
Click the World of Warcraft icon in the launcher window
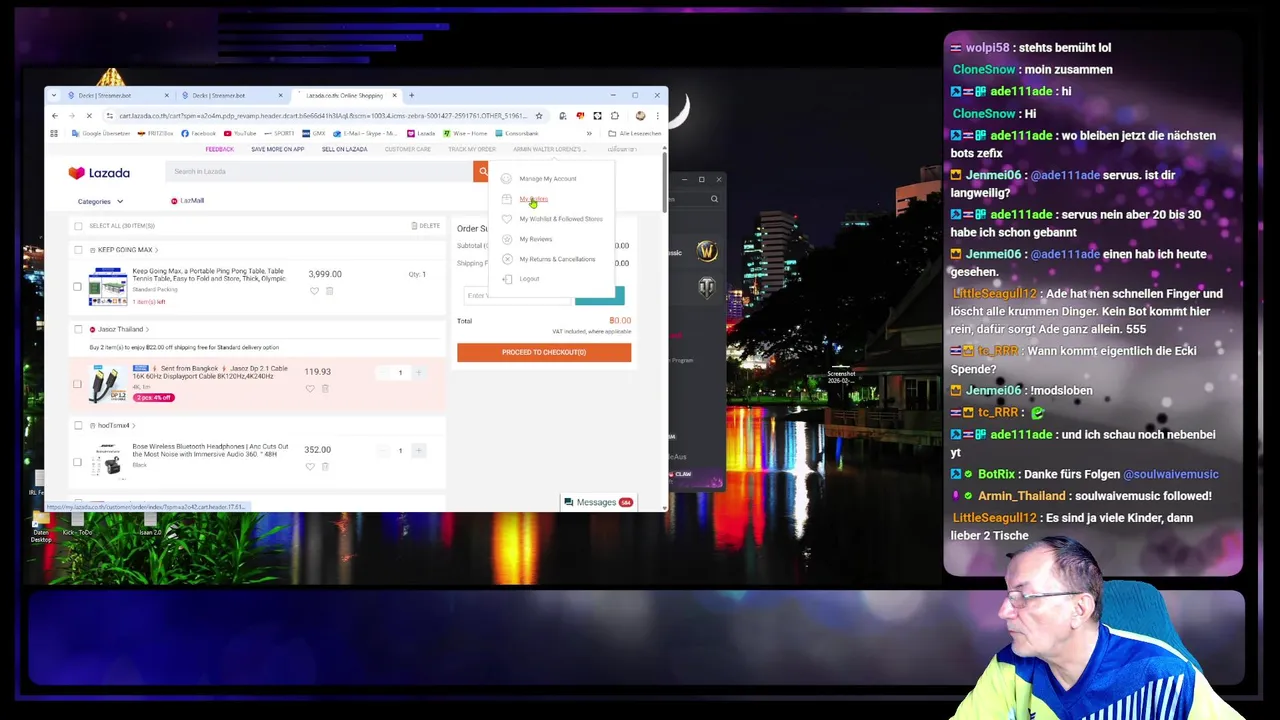[x=707, y=251]
